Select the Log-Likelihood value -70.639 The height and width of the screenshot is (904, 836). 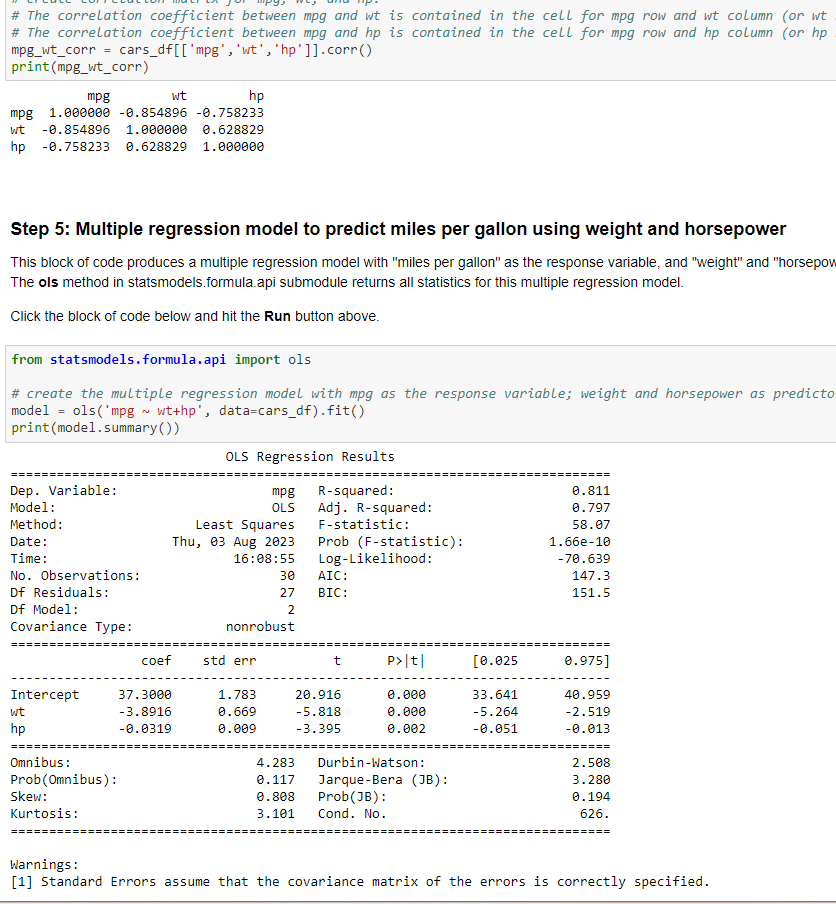coord(583,559)
